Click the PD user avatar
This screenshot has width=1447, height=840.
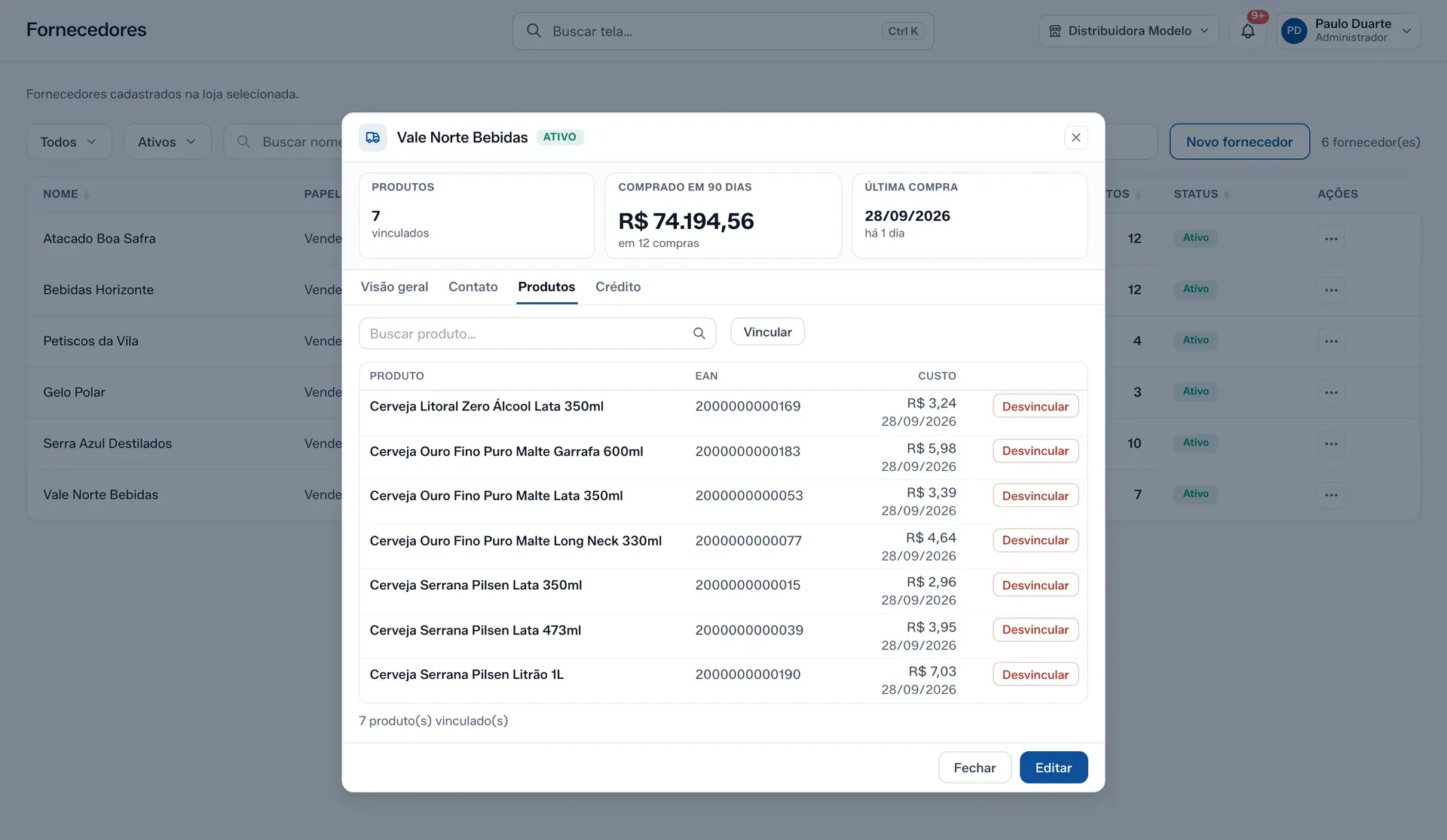1293,31
